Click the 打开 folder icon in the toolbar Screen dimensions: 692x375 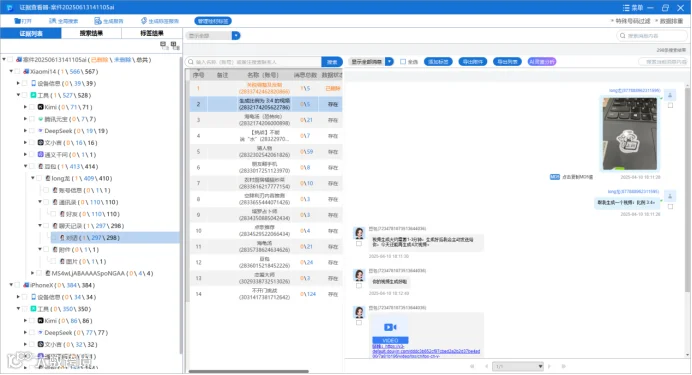point(18,21)
